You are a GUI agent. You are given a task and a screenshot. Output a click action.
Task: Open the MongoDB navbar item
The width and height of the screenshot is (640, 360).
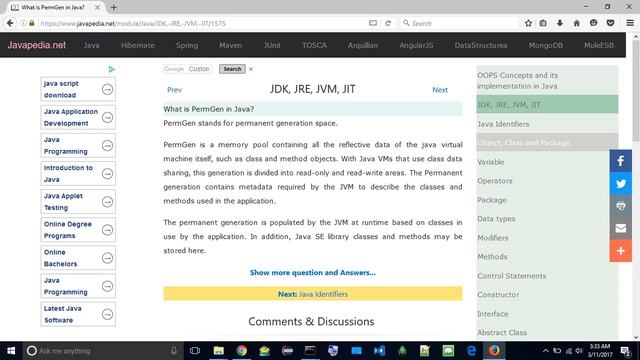coord(546,45)
